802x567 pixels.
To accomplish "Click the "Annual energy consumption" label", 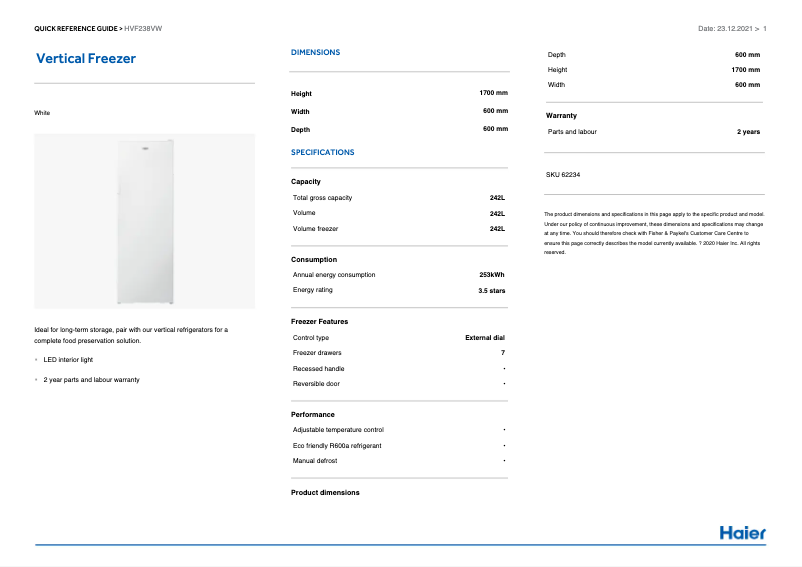I will coord(334,275).
